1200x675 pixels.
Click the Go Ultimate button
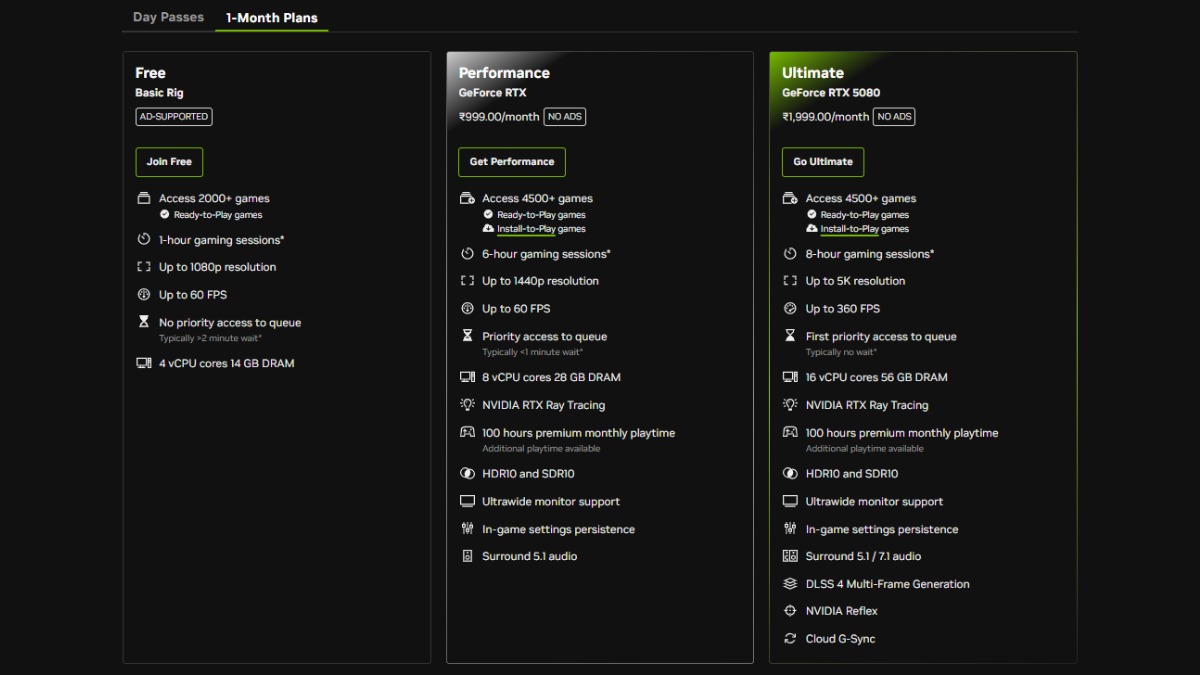[823, 162]
